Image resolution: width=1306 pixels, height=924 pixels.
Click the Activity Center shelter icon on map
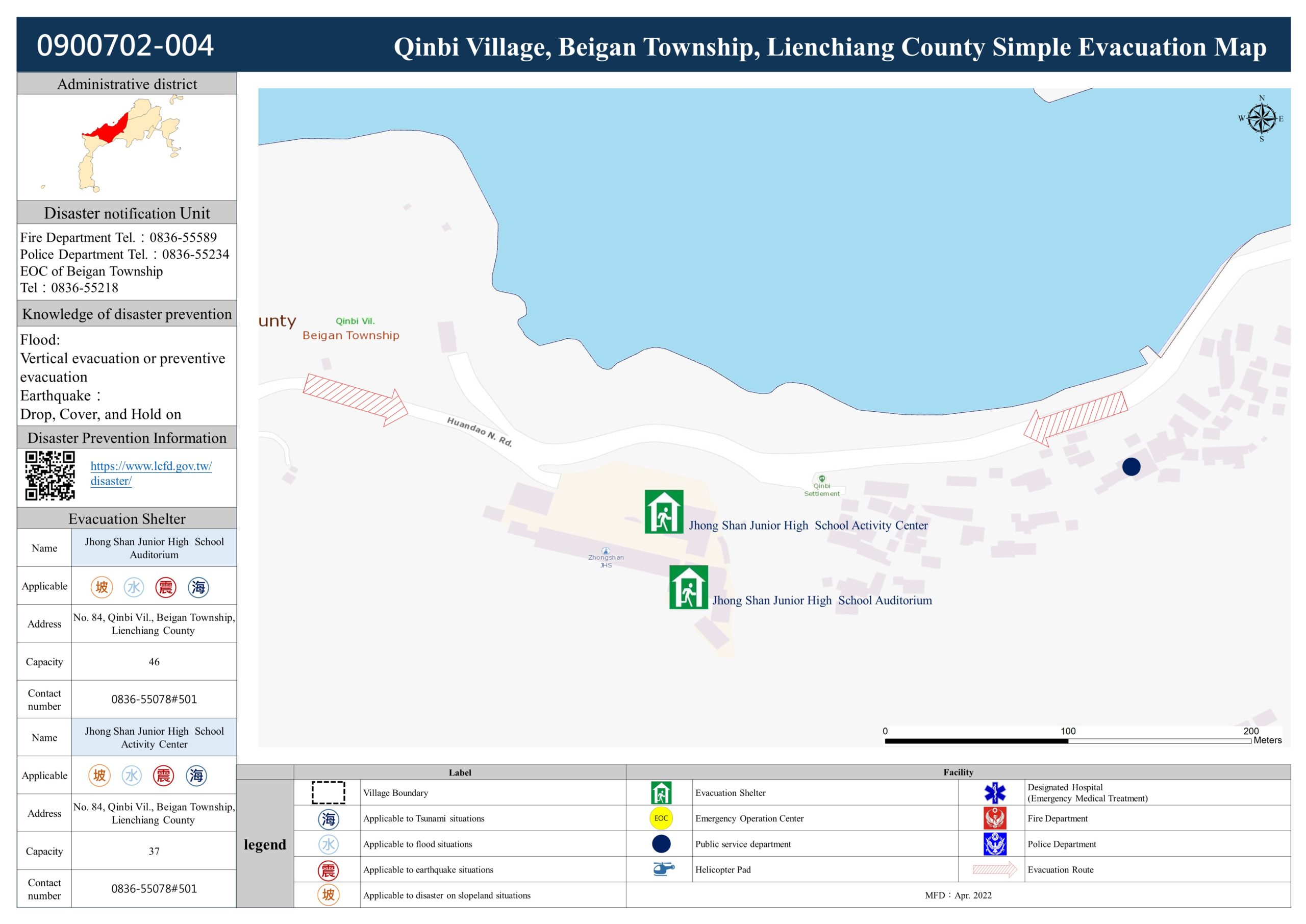(664, 512)
